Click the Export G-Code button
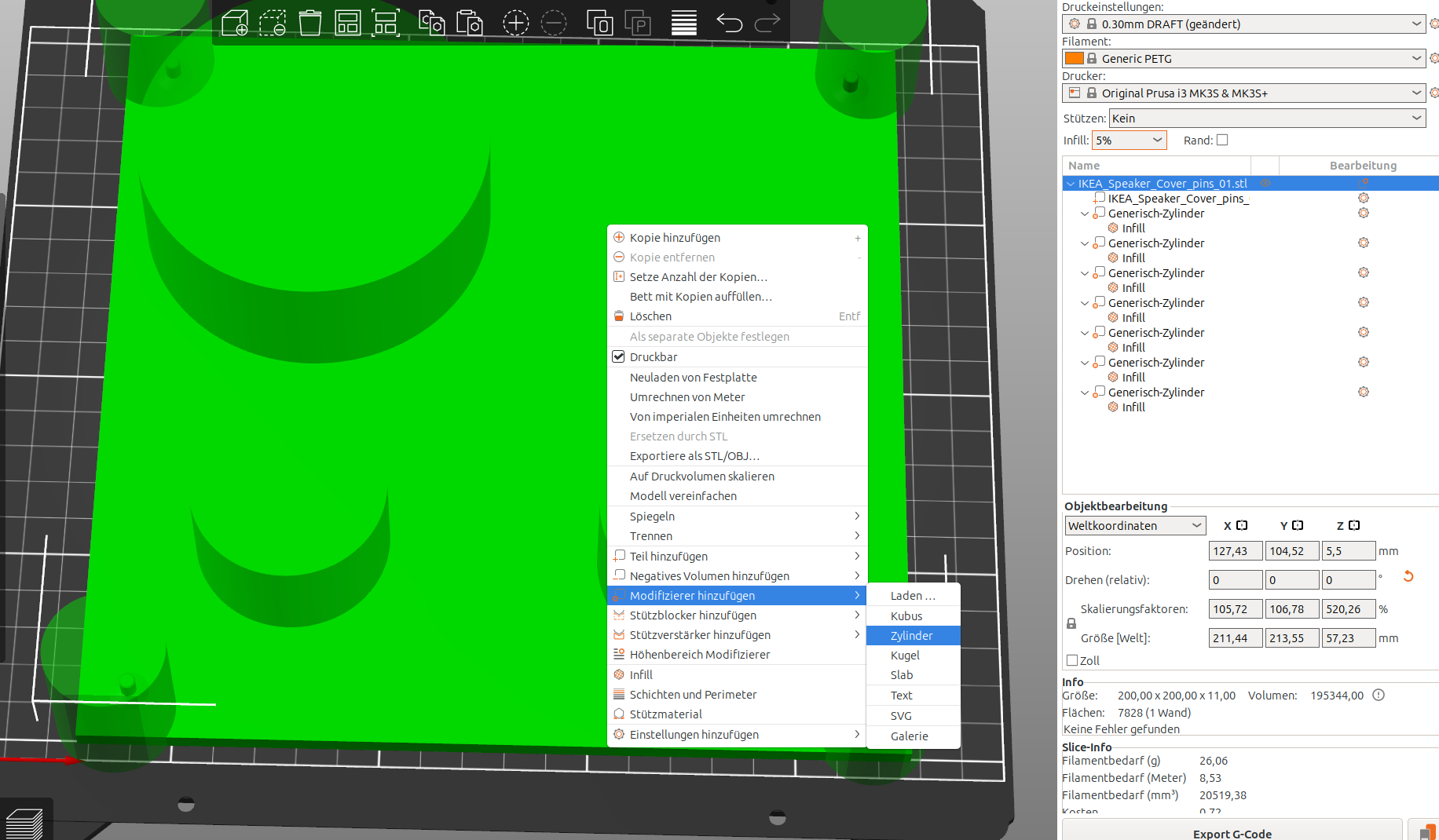This screenshot has width=1439, height=840. click(1232, 832)
